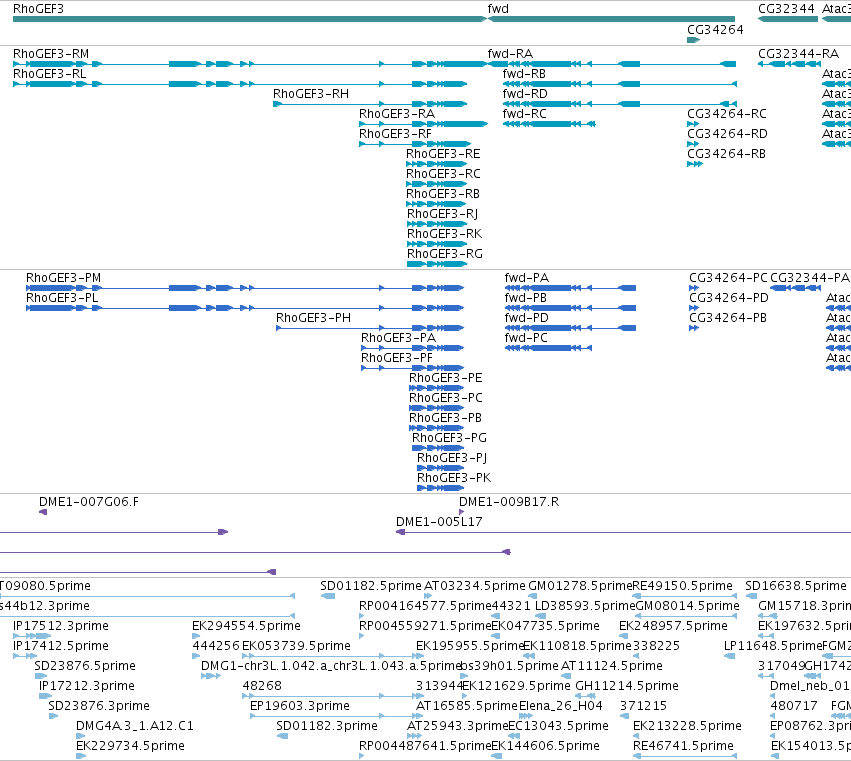This screenshot has width=851, height=761.
Task: Click the fwd-PB protein label
Action: (525, 298)
